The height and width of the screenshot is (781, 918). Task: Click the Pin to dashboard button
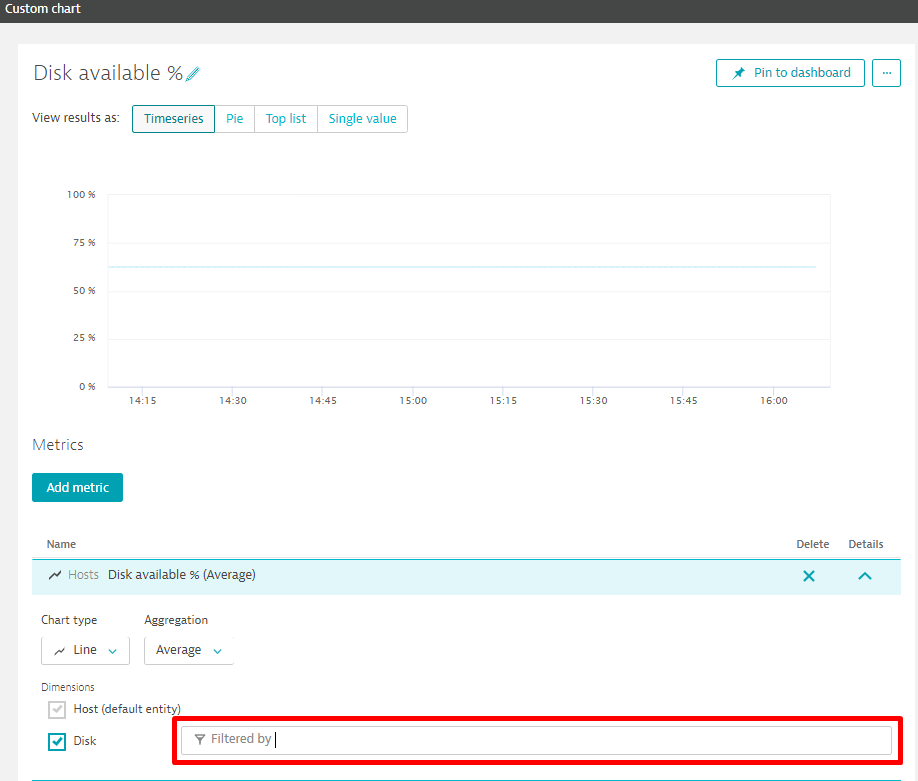(790, 73)
